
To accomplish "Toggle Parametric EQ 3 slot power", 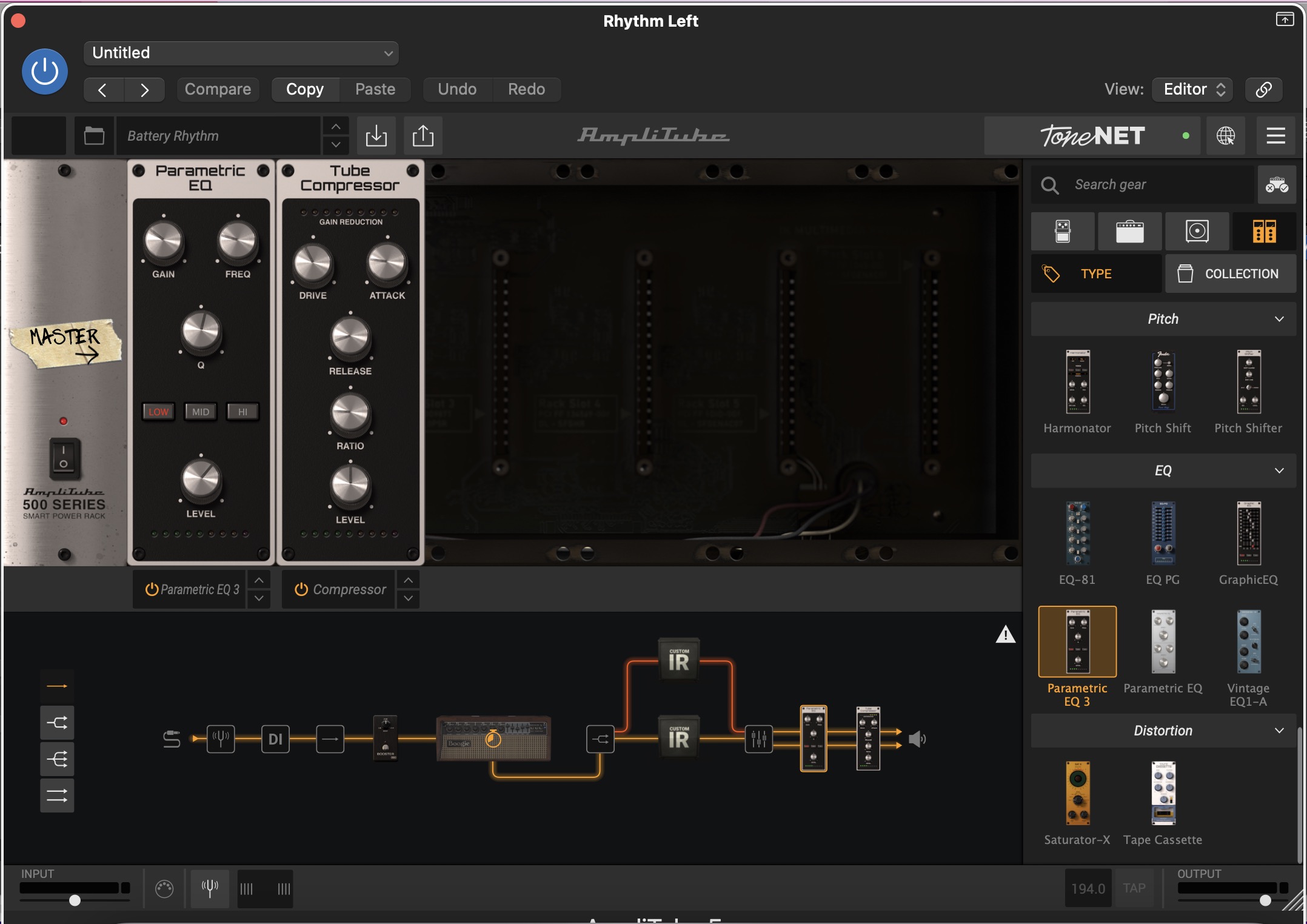I will (x=152, y=589).
